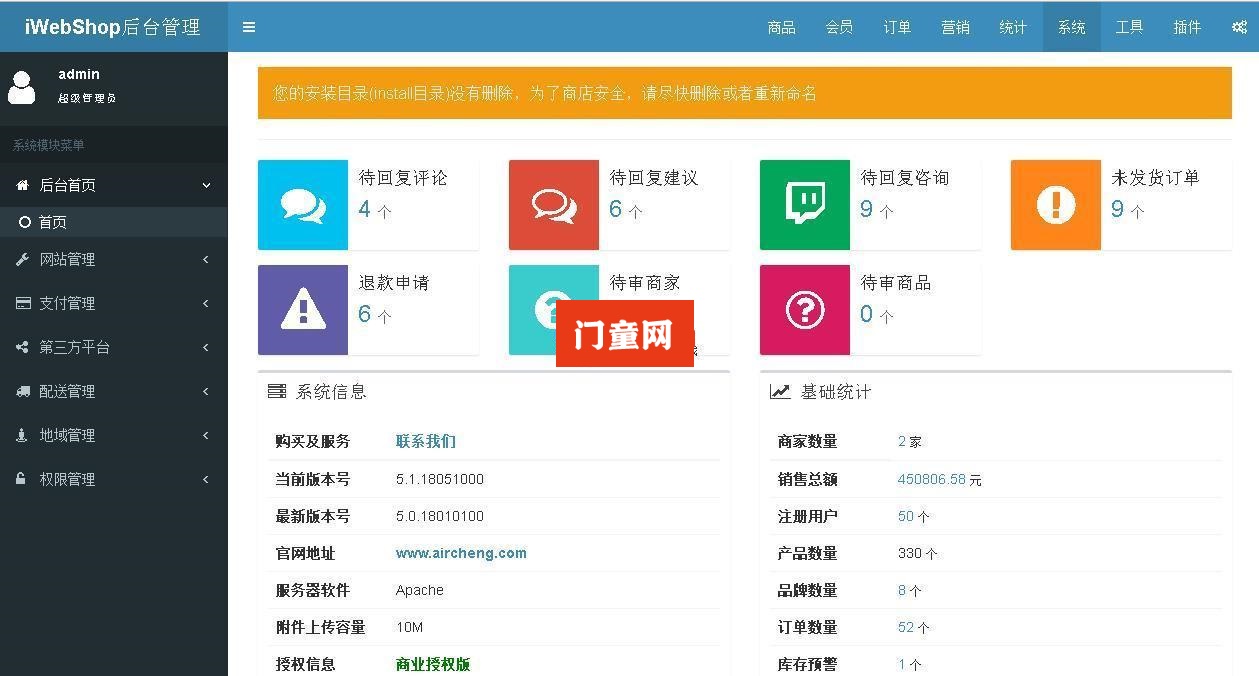Image resolution: width=1259 pixels, height=676 pixels.
Task: Click the purple refund request warning icon
Action: (x=303, y=310)
